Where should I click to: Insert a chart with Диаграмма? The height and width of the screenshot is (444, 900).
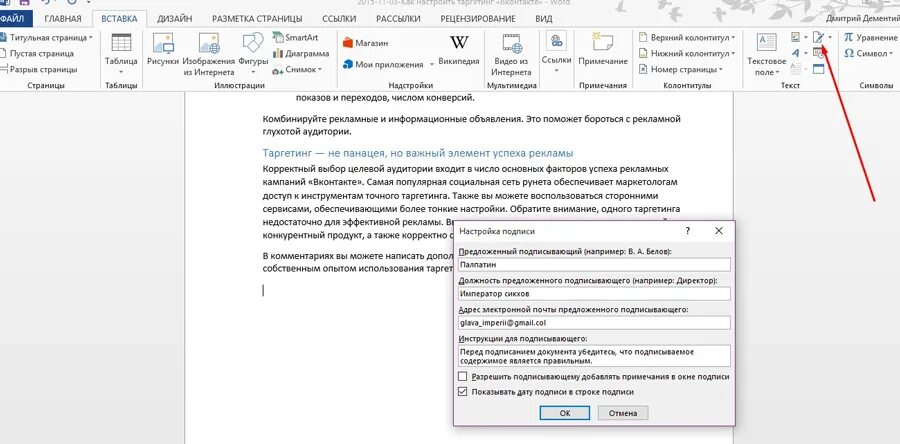pyautogui.click(x=300, y=53)
